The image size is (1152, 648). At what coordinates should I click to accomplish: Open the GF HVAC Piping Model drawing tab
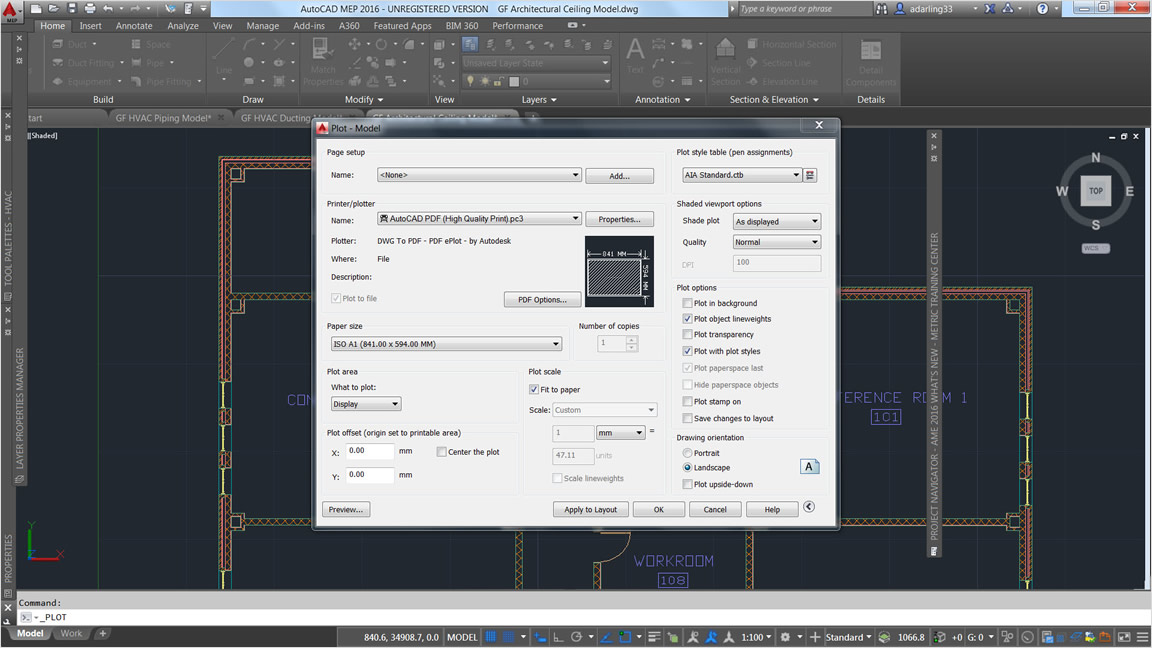click(x=163, y=118)
